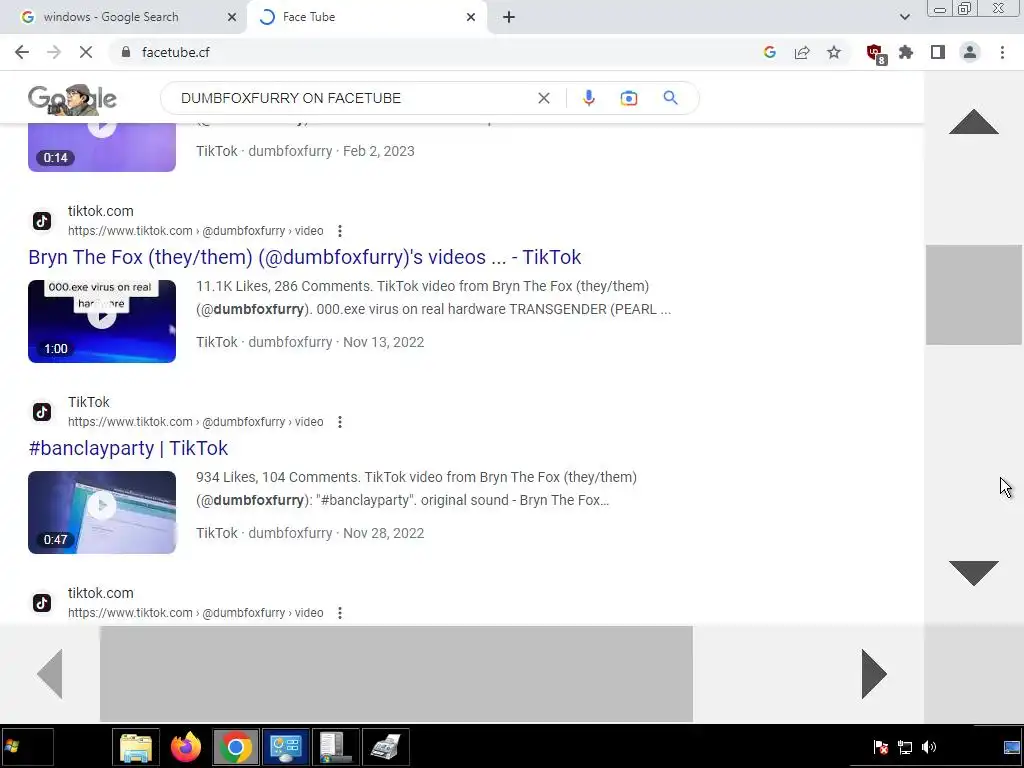Close the windows Google Search tab
This screenshot has height=768, width=1024.
(x=232, y=17)
